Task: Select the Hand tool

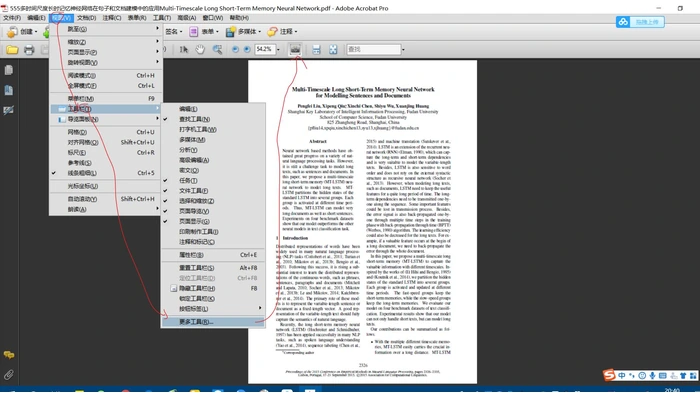Action: [200, 50]
